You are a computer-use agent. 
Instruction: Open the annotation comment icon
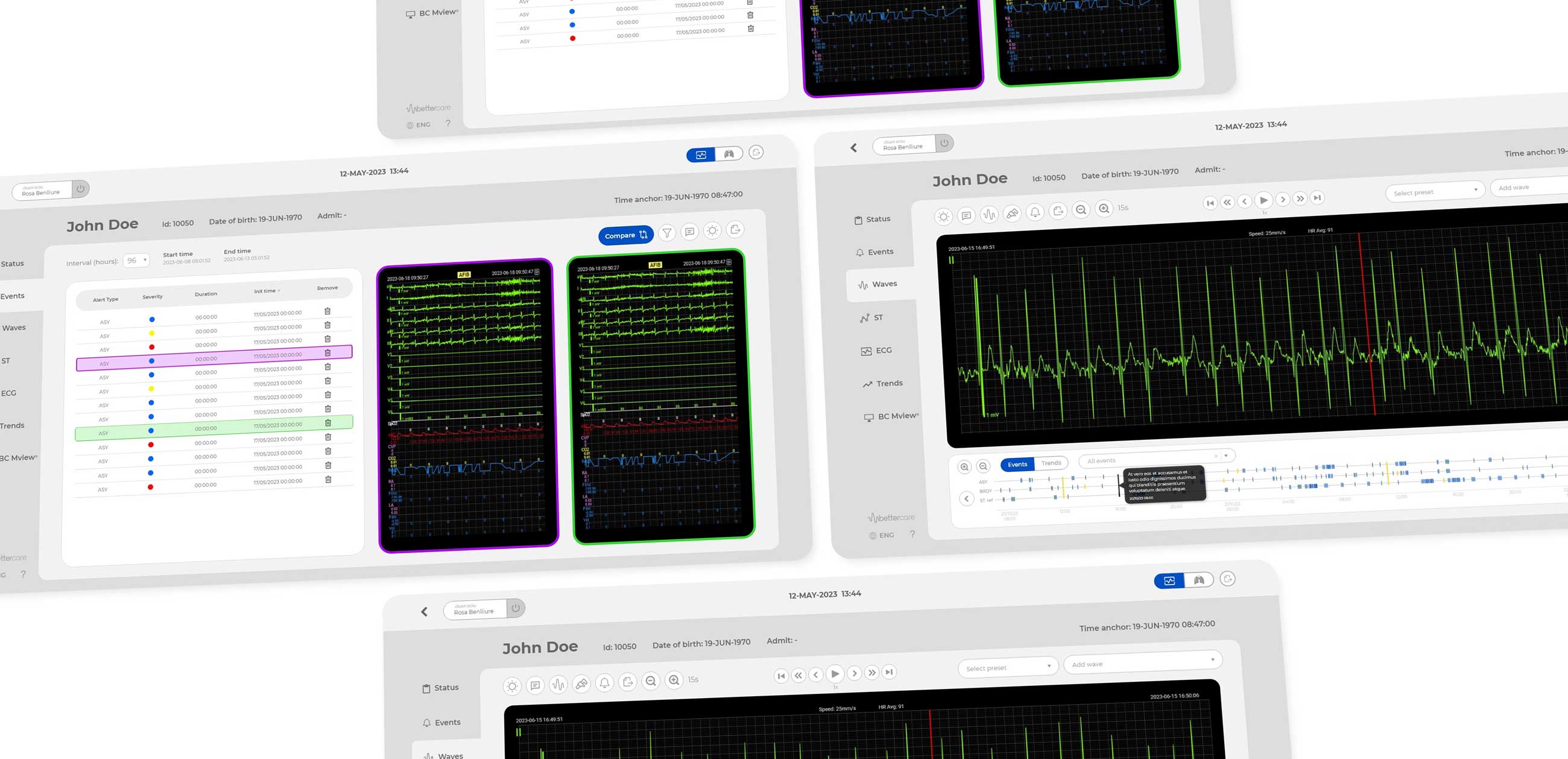point(966,217)
